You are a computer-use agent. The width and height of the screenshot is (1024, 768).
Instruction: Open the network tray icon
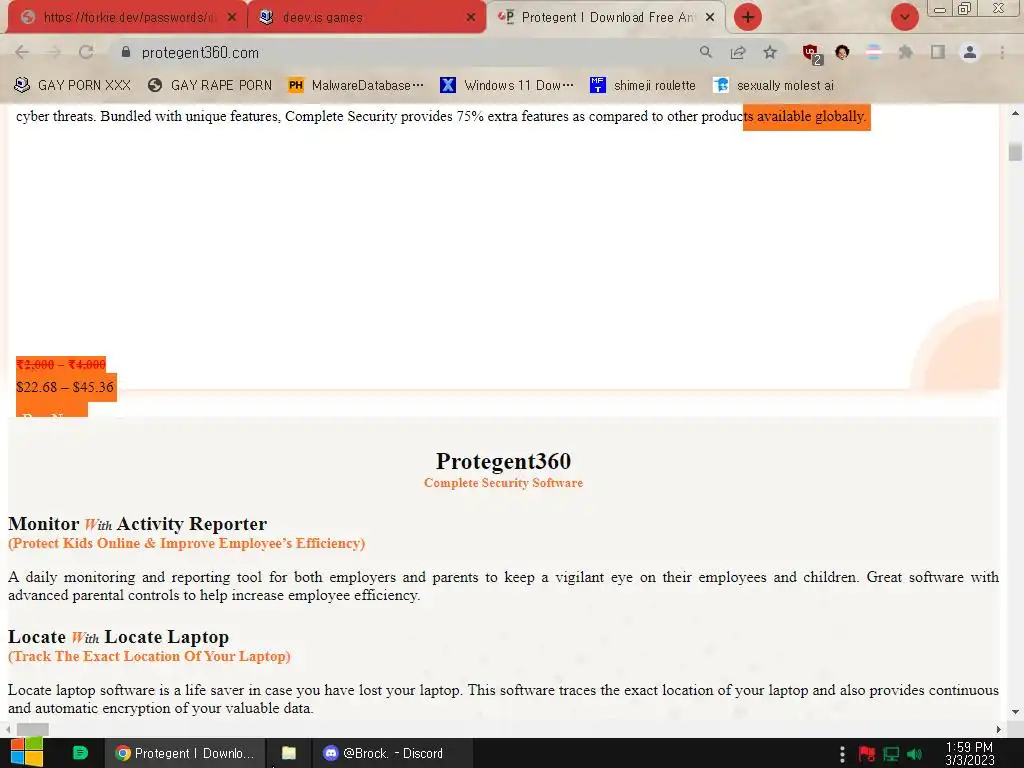(x=891, y=754)
